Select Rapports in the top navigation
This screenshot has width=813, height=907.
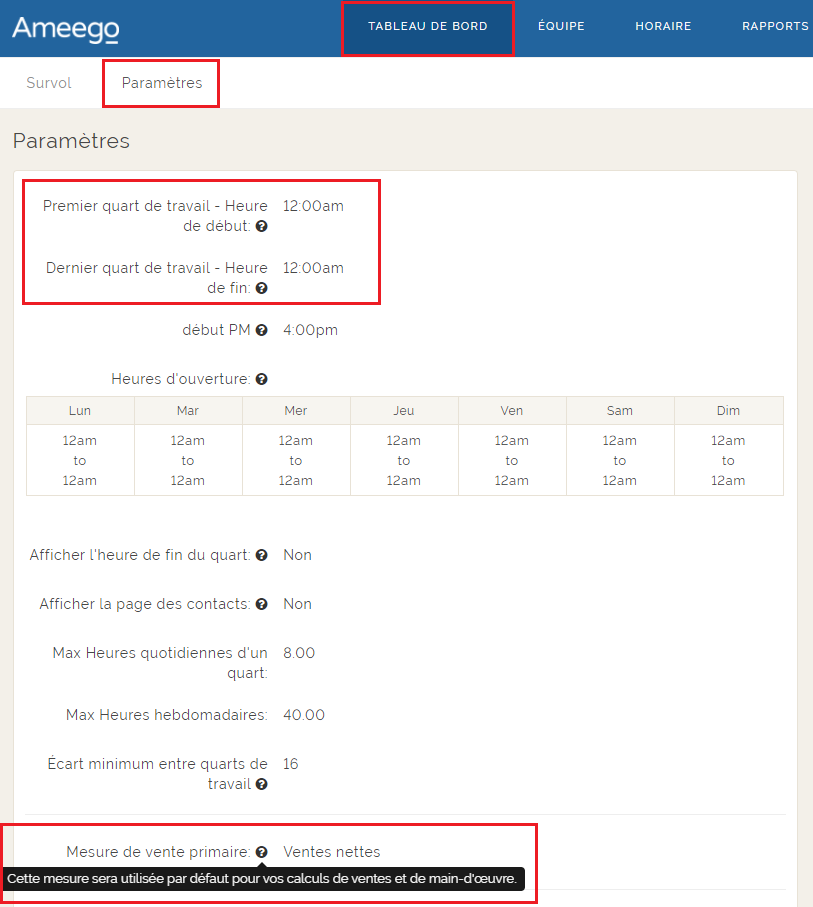tap(775, 27)
